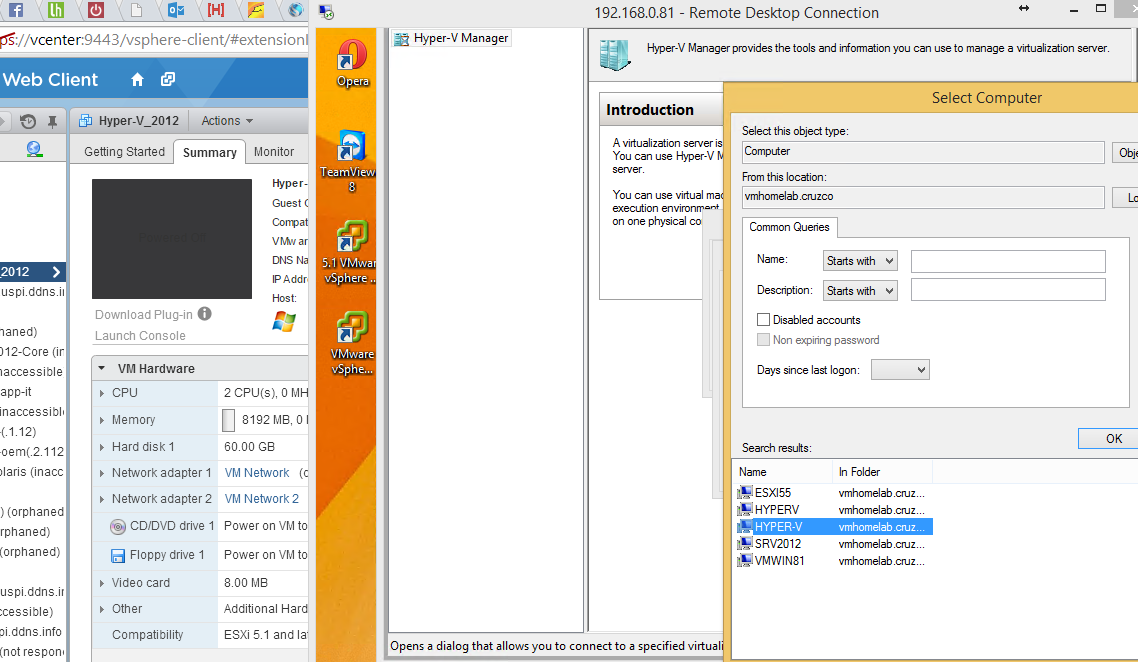Click the VM Network 2 link
The width and height of the screenshot is (1138, 662).
261,499
